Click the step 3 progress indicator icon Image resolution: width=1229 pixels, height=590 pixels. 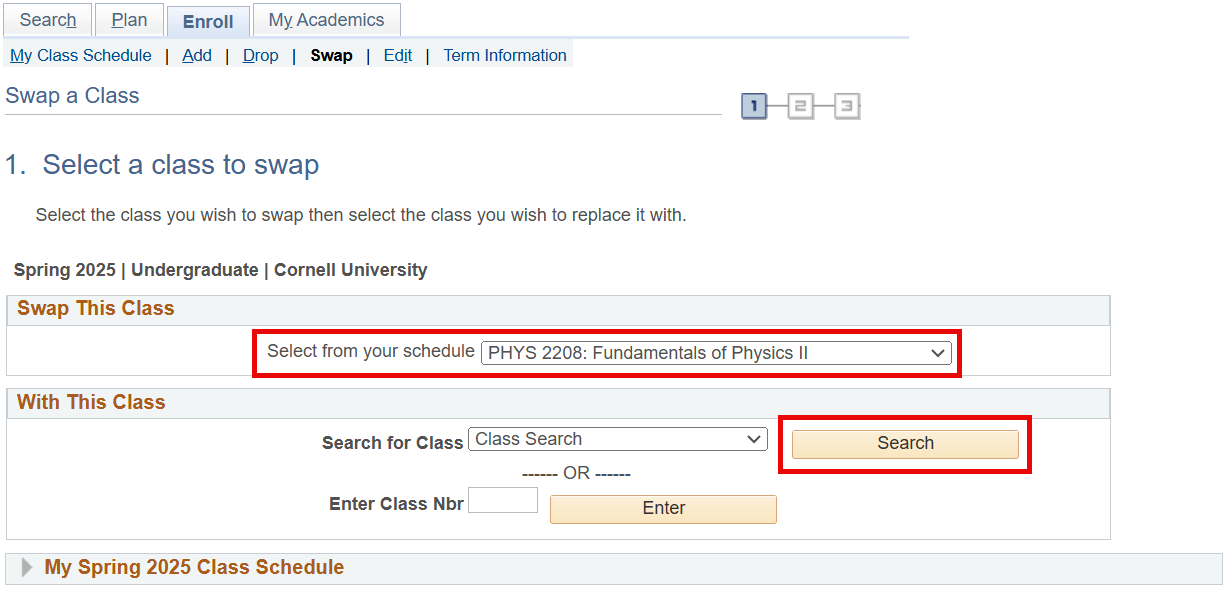(846, 106)
